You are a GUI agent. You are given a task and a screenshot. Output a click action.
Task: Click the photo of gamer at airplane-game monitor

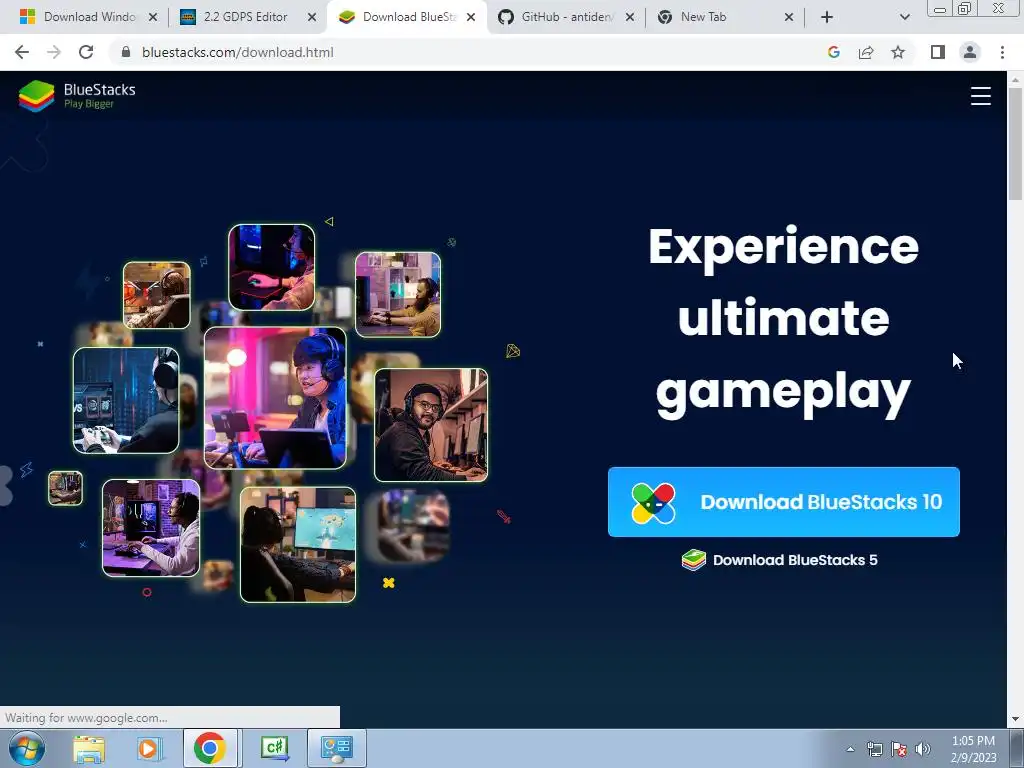coord(298,545)
